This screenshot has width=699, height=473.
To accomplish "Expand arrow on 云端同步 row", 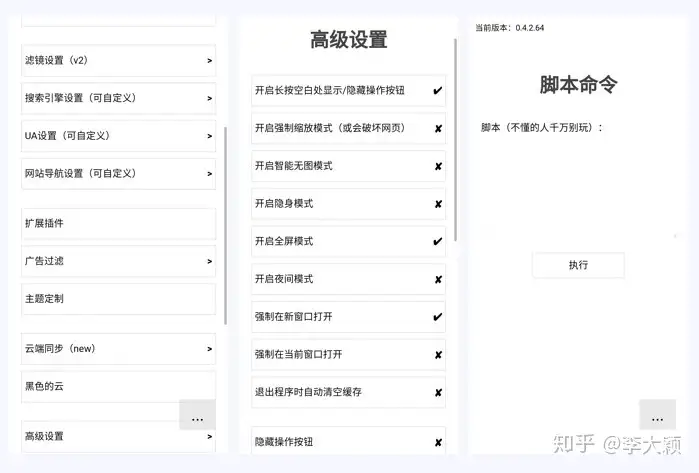I will tap(210, 349).
